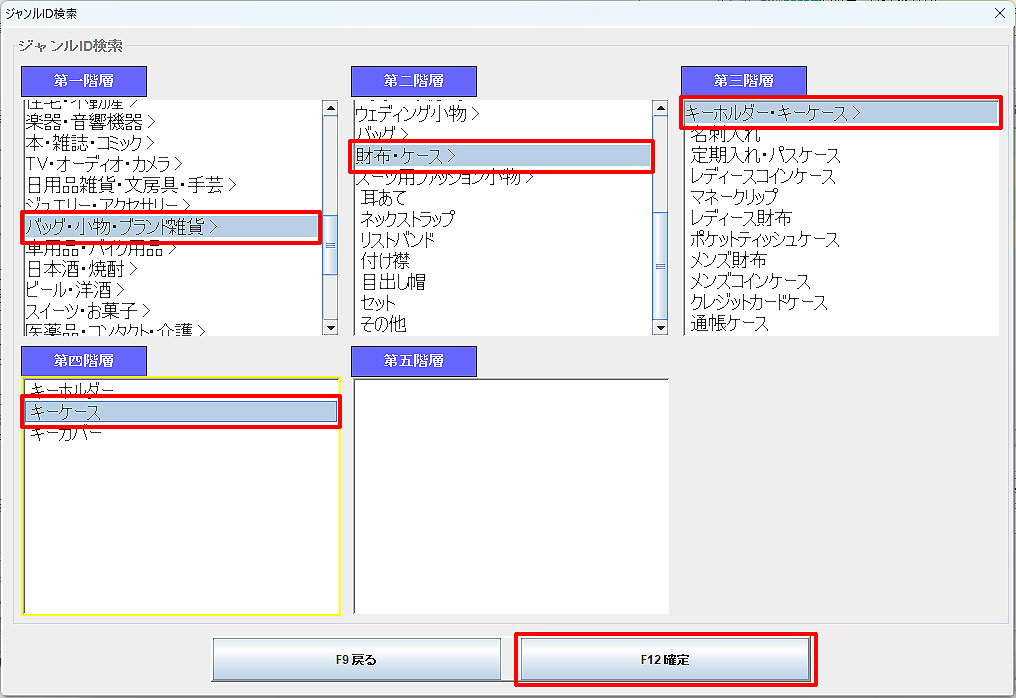
Task: Click the 第四階層 header button
Action: tap(84, 360)
